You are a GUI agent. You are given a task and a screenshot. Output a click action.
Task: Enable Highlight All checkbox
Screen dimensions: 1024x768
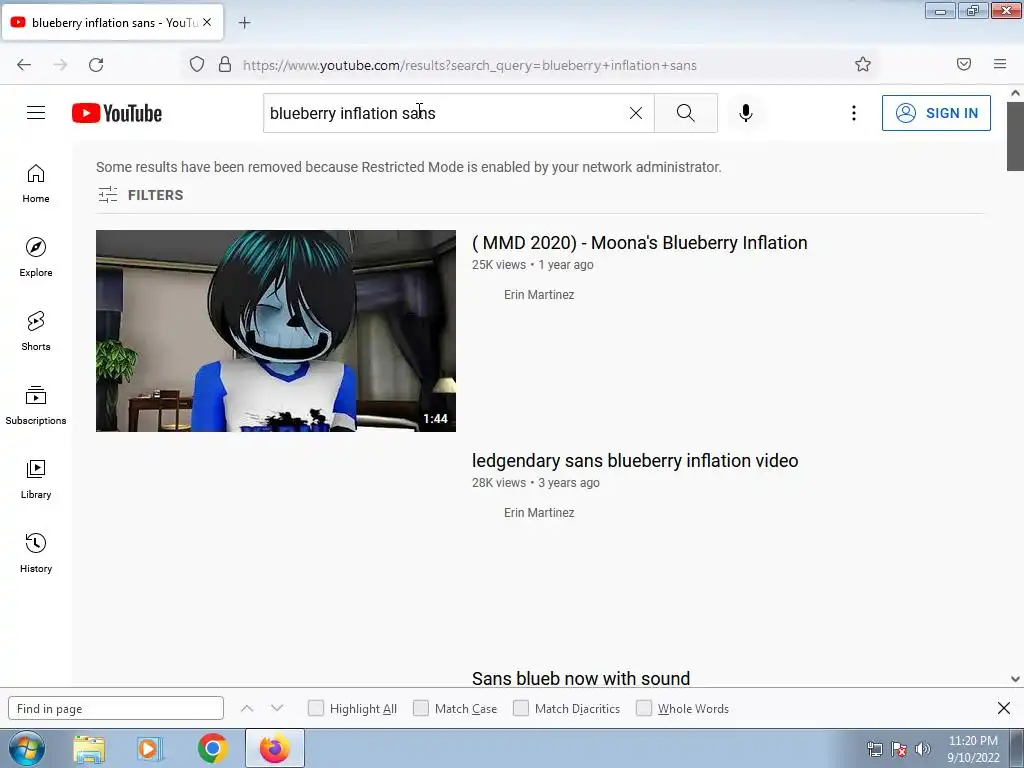tap(315, 709)
